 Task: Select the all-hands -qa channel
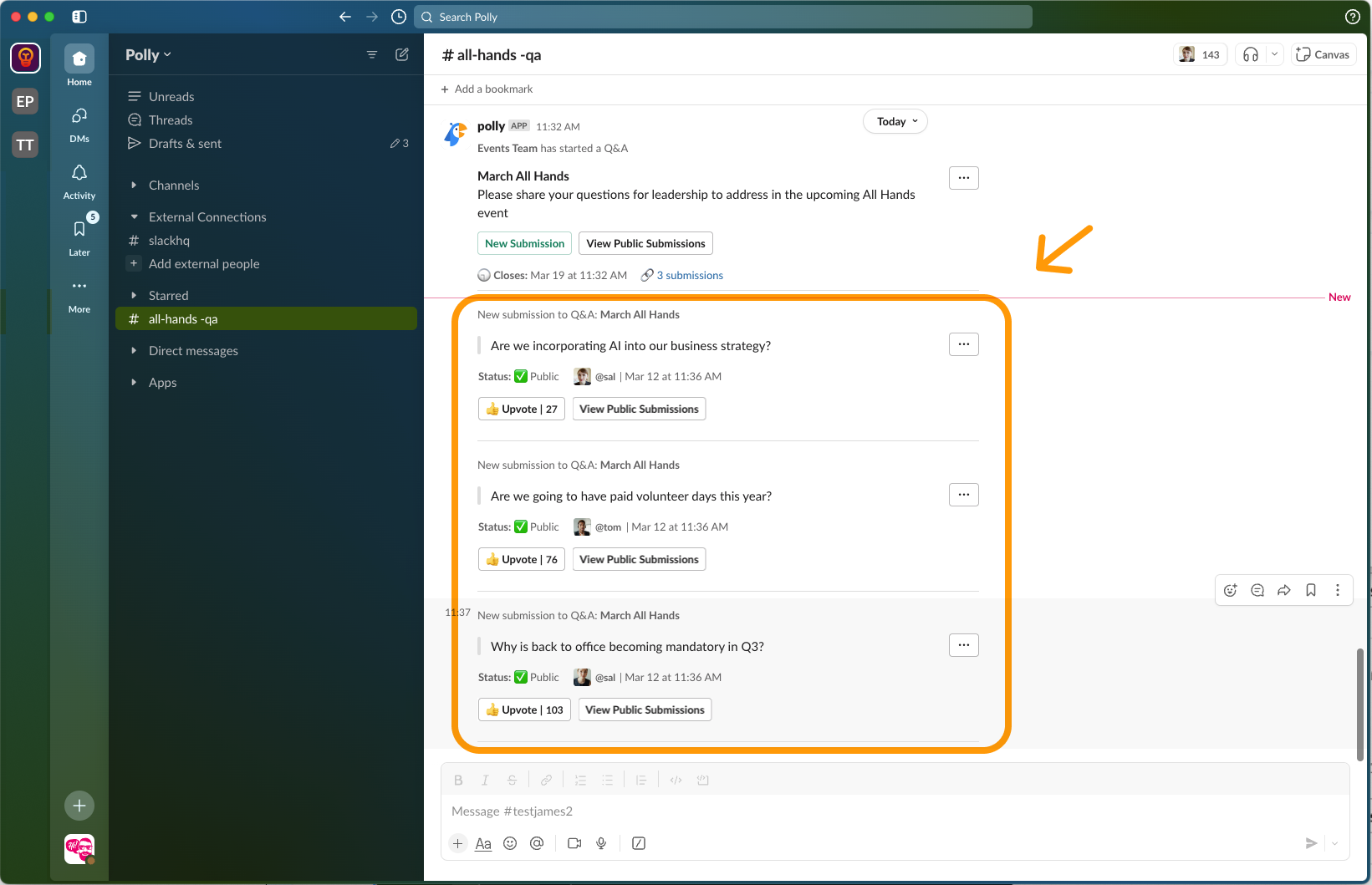[x=266, y=318]
